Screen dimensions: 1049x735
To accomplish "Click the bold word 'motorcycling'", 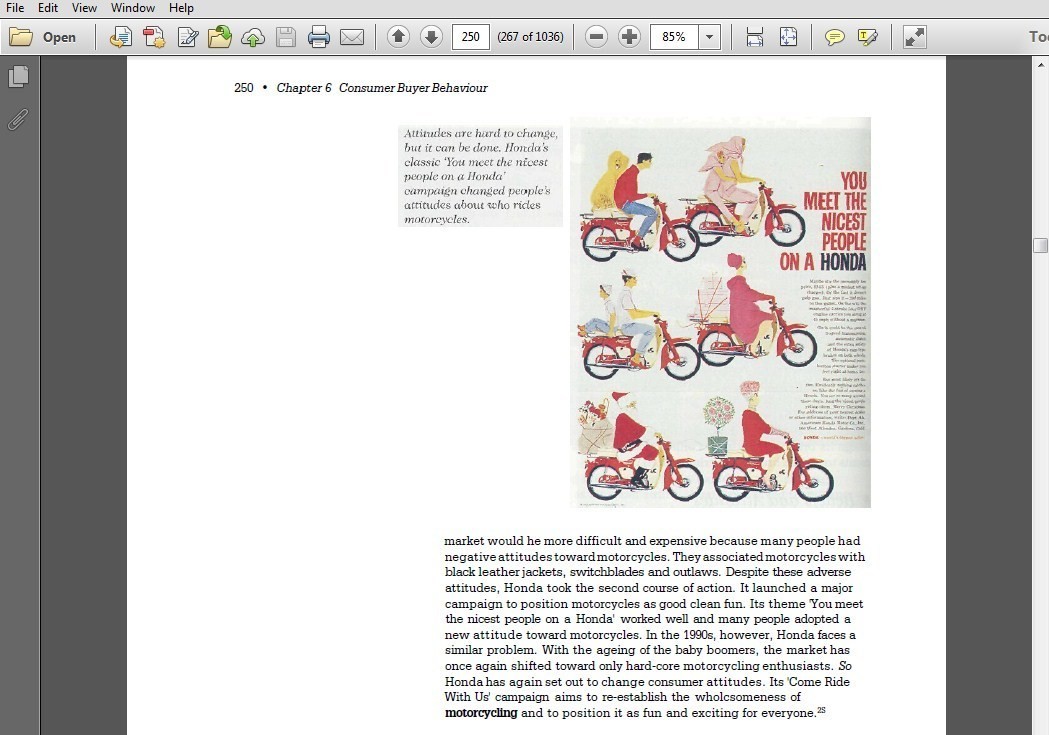I will pyautogui.click(x=481, y=713).
